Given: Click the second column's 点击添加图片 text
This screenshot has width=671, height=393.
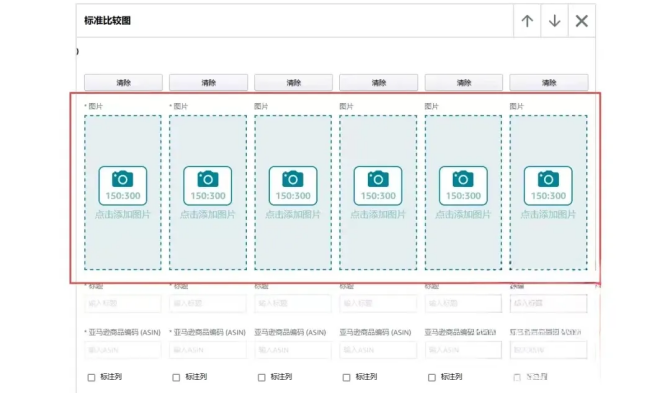Looking at the screenshot, I should (x=208, y=214).
